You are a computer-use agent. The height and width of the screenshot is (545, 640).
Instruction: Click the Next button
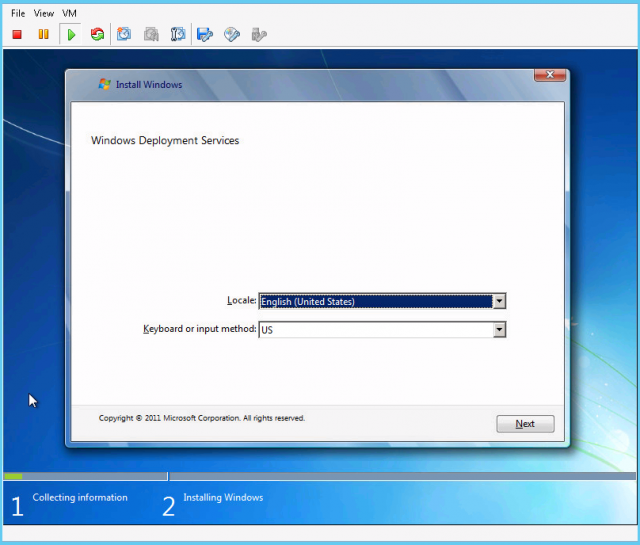click(525, 424)
